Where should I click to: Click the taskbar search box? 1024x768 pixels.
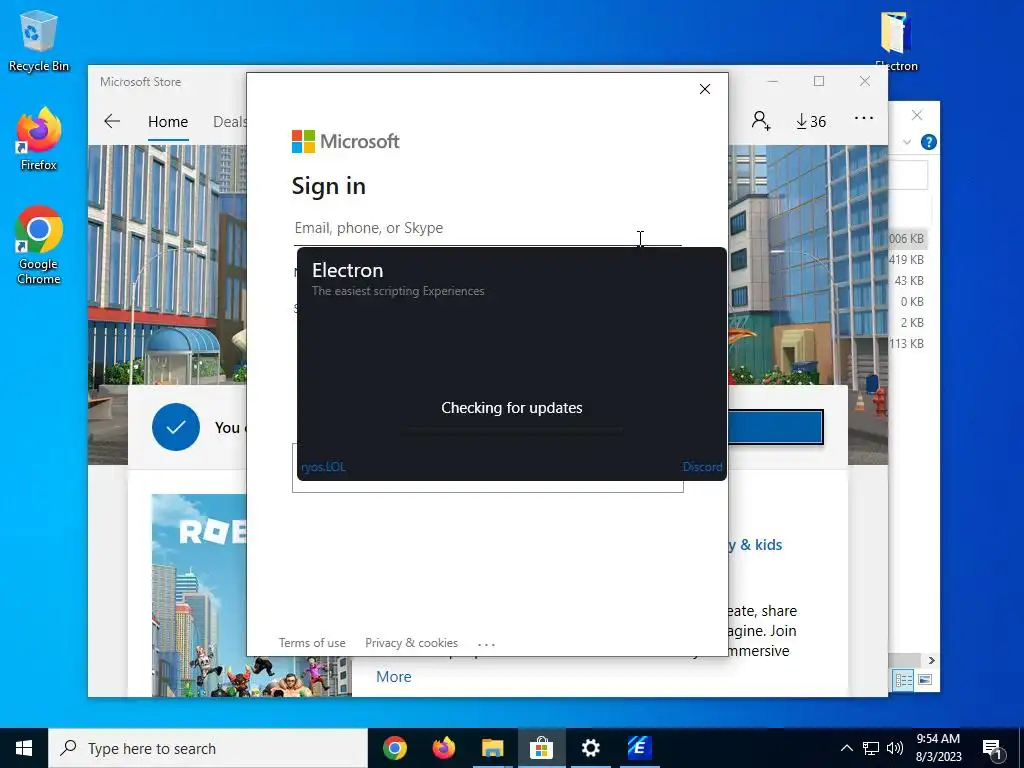208,748
